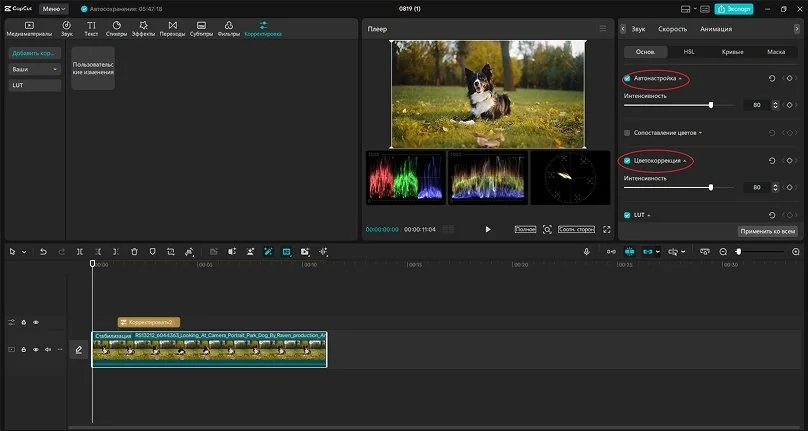Enable the Сопоставление цветов checkbox

627,133
